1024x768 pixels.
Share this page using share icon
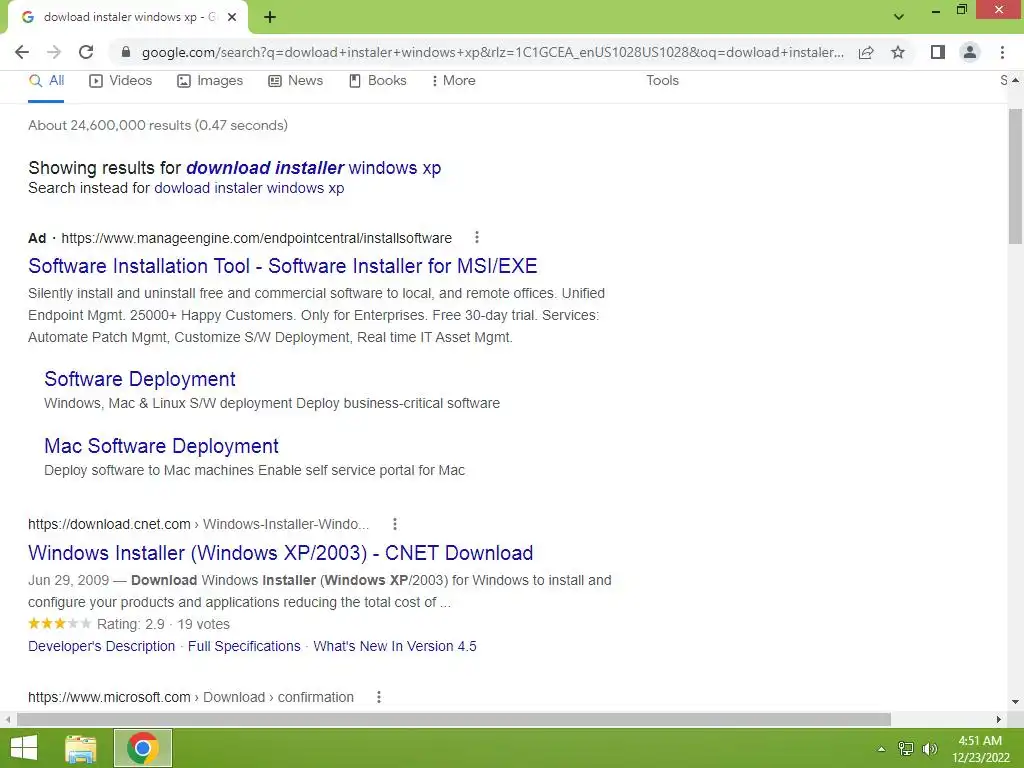click(x=866, y=52)
